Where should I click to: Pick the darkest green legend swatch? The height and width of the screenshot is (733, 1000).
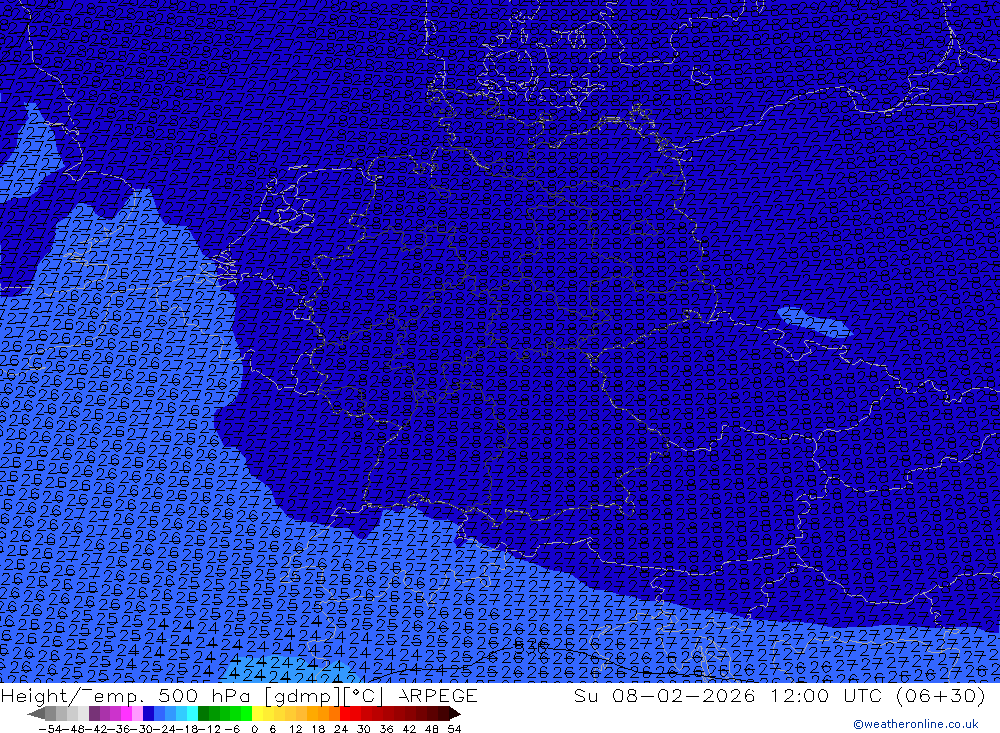[x=203, y=714]
